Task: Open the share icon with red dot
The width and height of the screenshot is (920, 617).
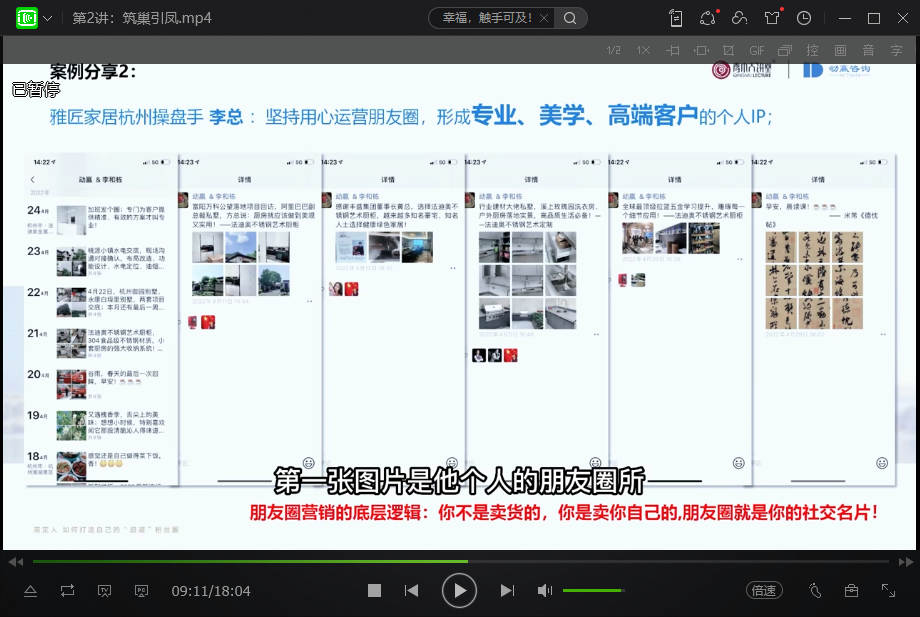Action: click(708, 18)
